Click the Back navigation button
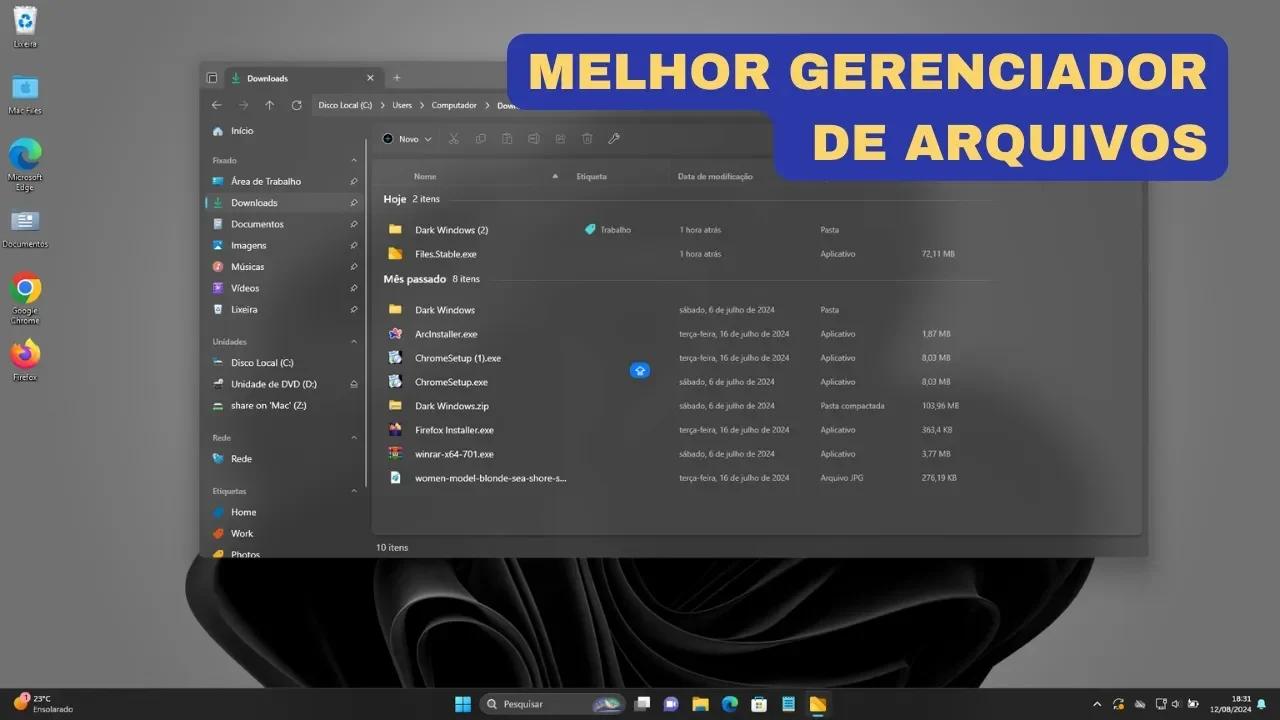The image size is (1280, 720). tap(216, 104)
